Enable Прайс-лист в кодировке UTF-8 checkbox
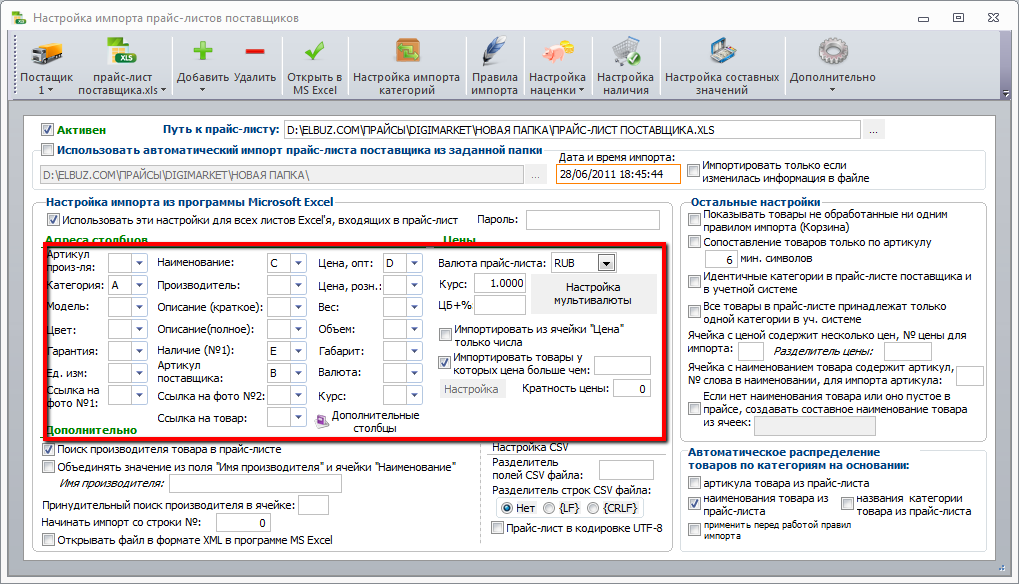1019x584 pixels. 498,527
